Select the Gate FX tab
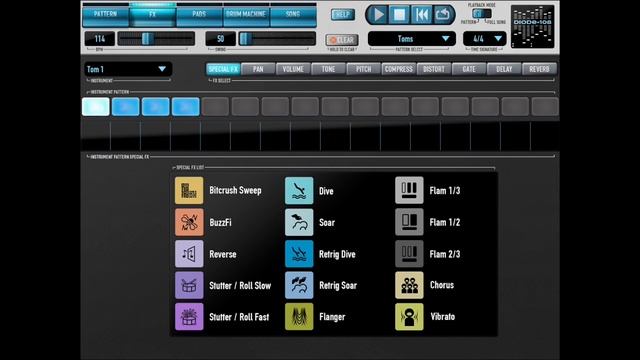 [469, 69]
